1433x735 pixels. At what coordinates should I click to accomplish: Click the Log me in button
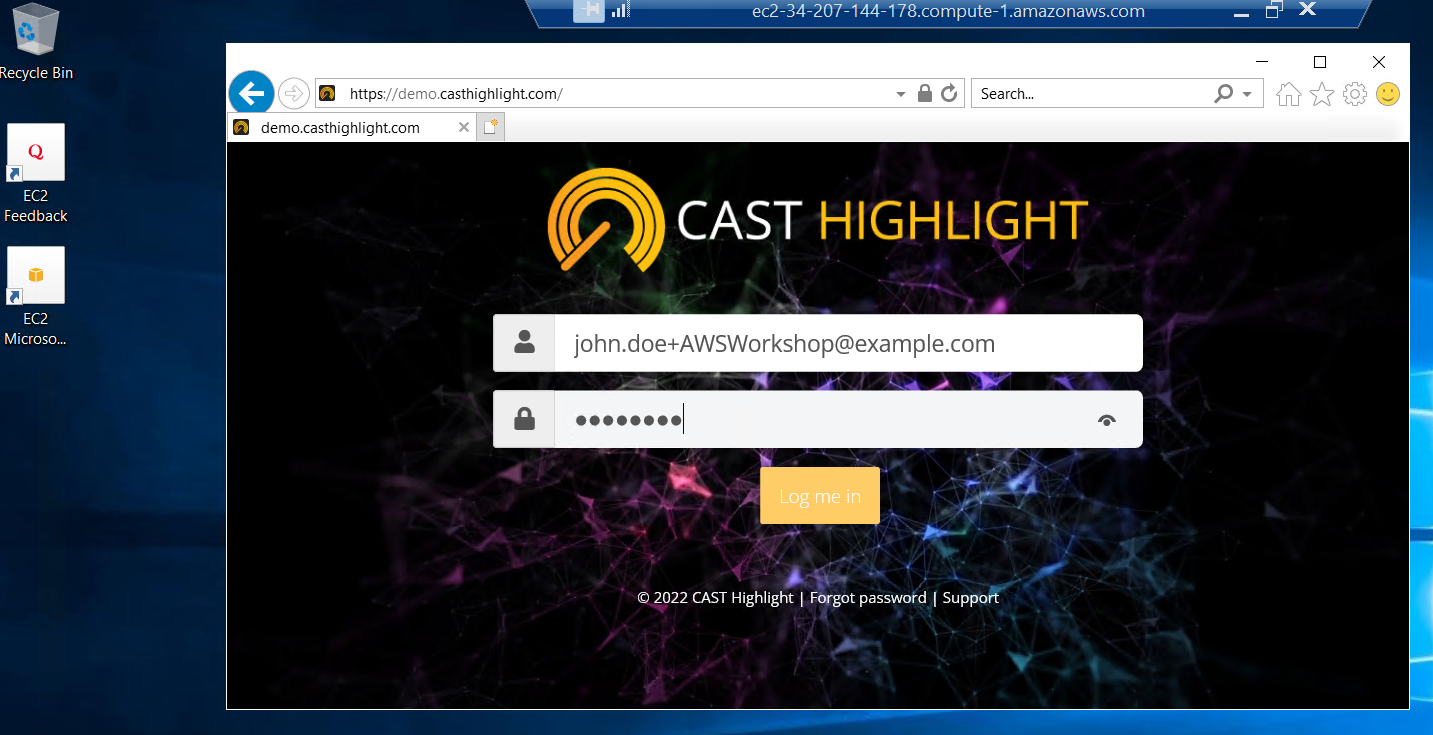(820, 495)
